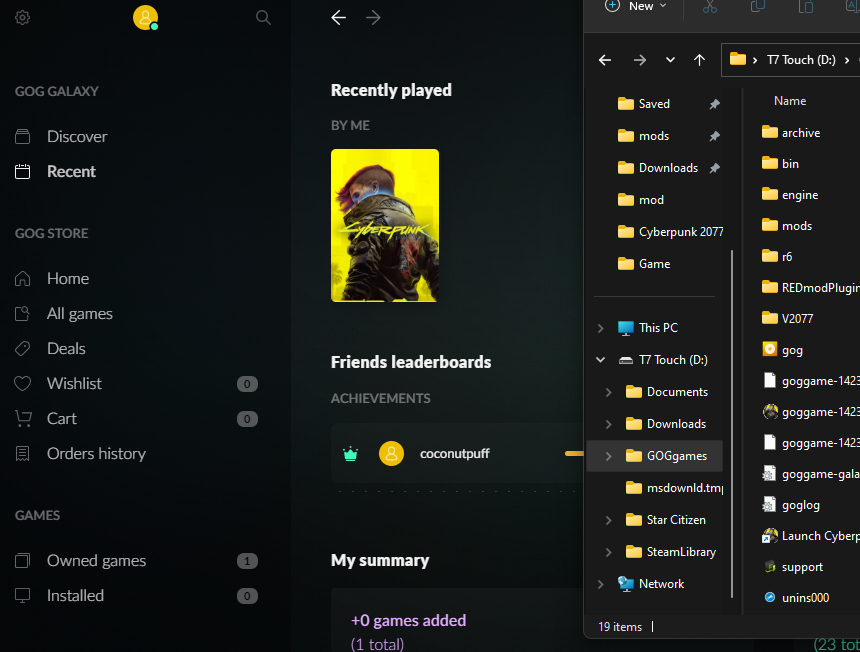Click the Orders history receipt icon
This screenshot has width=860, height=652.
click(x=22, y=454)
